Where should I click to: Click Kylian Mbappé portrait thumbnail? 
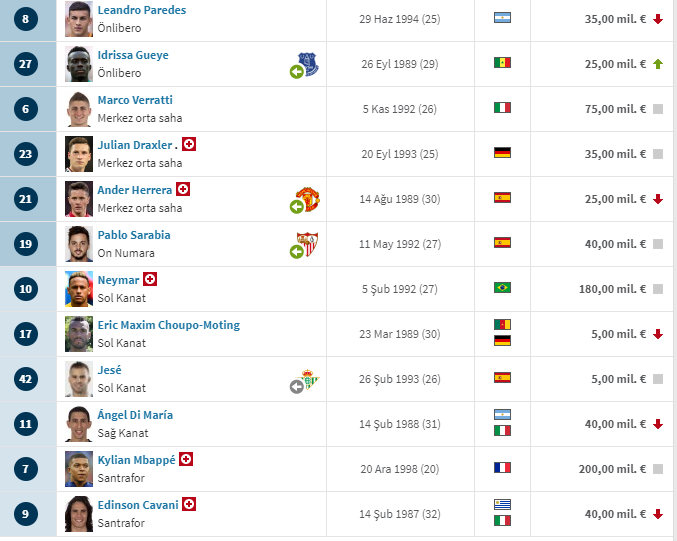(79, 469)
